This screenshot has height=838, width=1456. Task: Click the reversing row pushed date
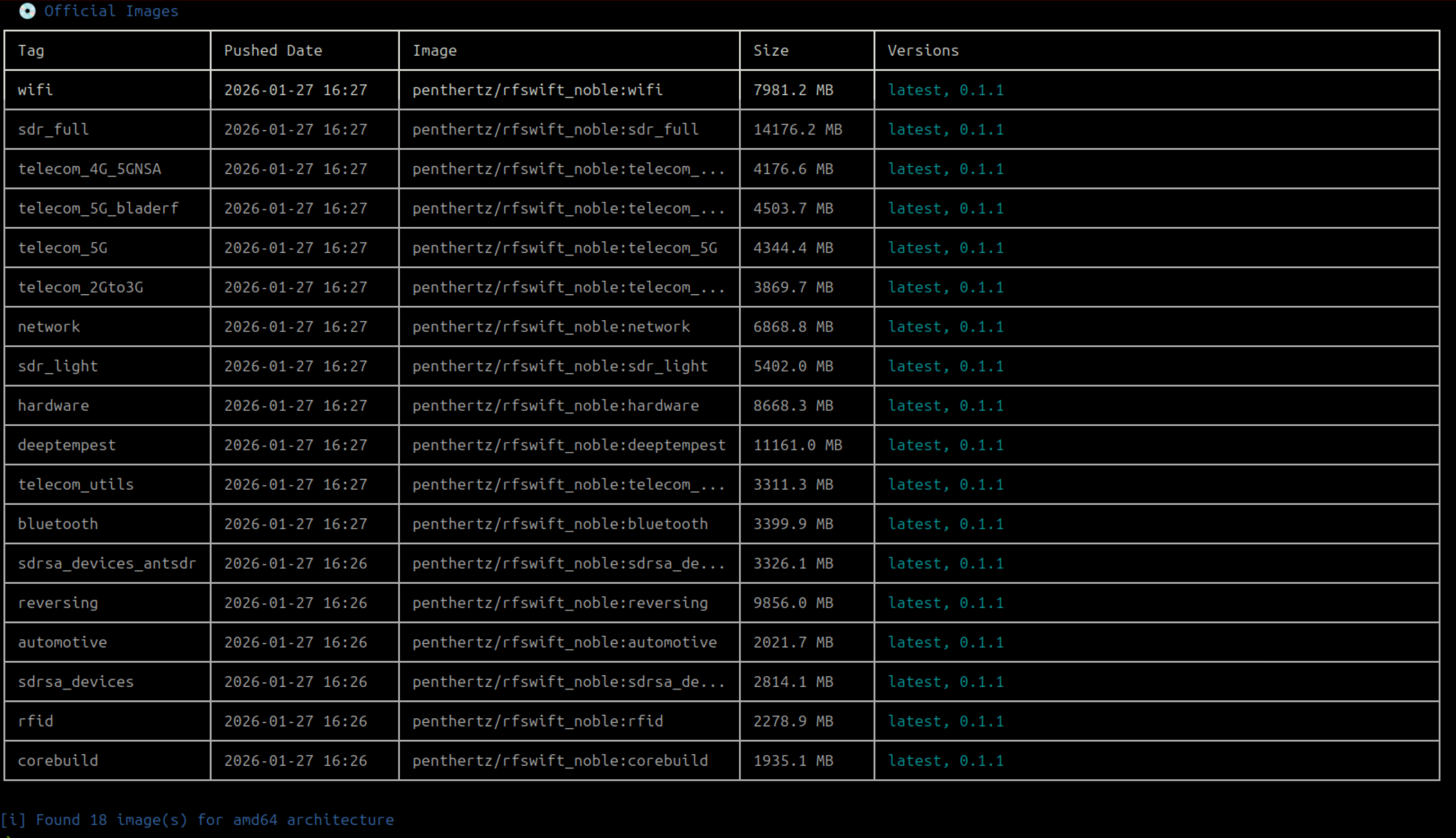pos(296,603)
